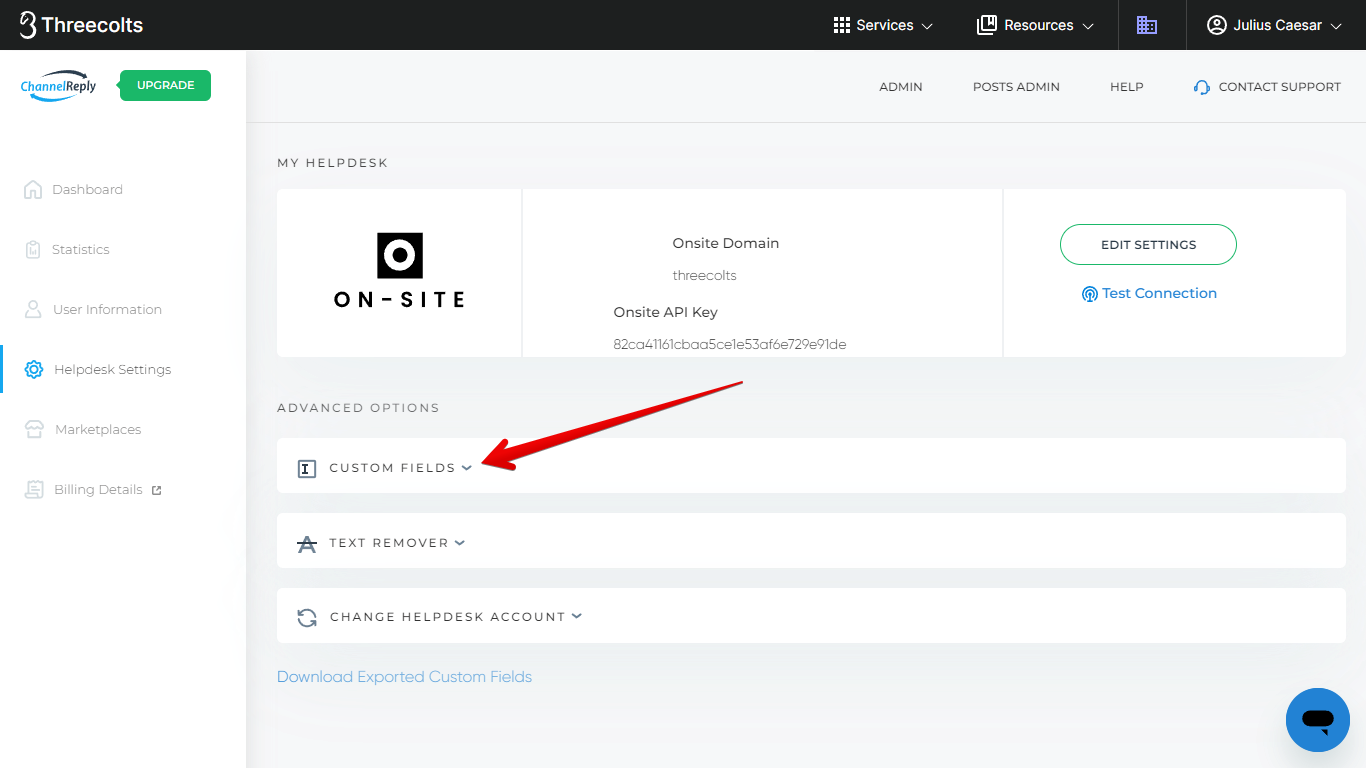
Task: Open Billing Details external link
Action: tap(98, 489)
